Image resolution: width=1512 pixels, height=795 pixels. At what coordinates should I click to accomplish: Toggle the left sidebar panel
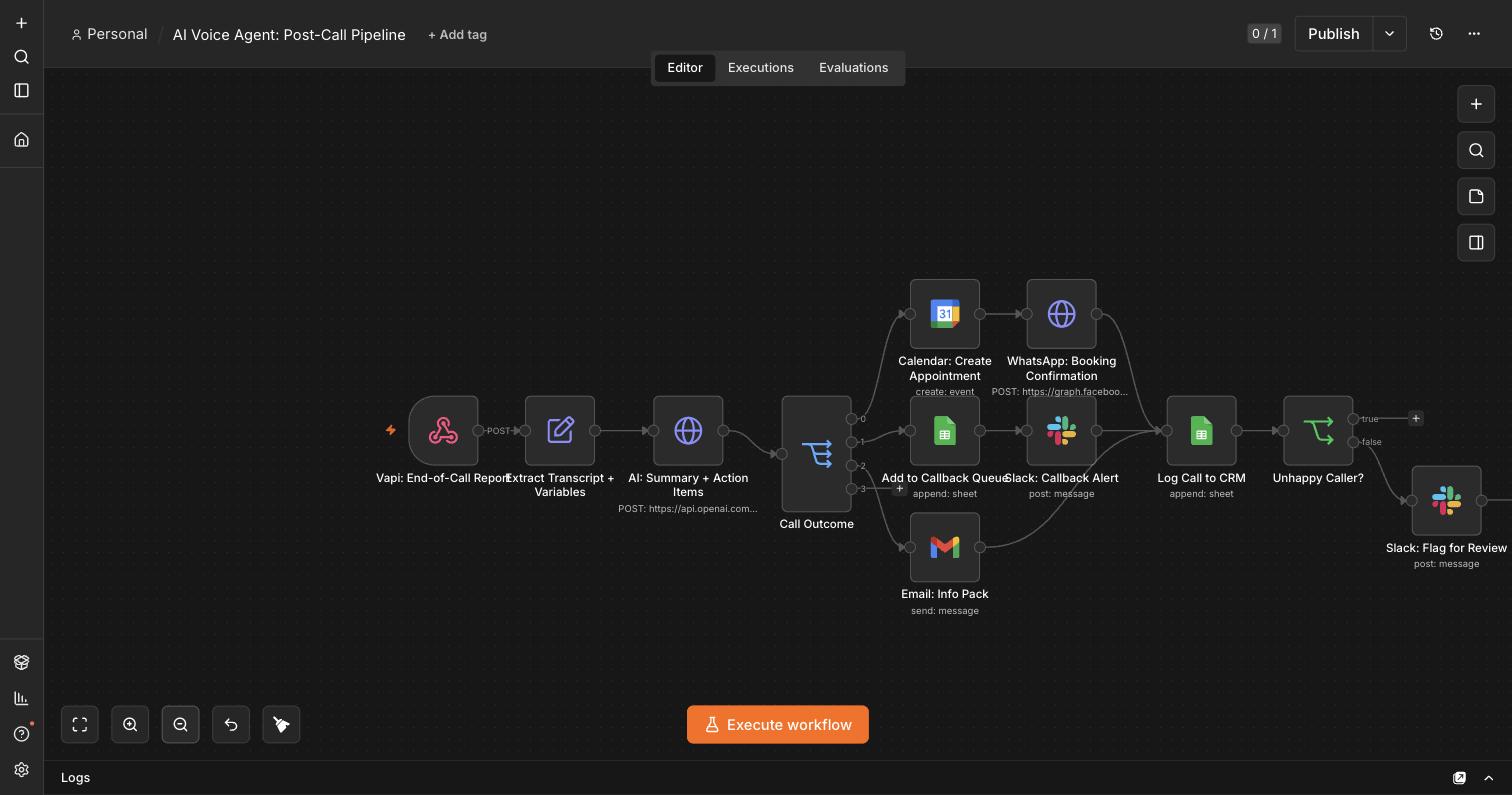coord(21,90)
